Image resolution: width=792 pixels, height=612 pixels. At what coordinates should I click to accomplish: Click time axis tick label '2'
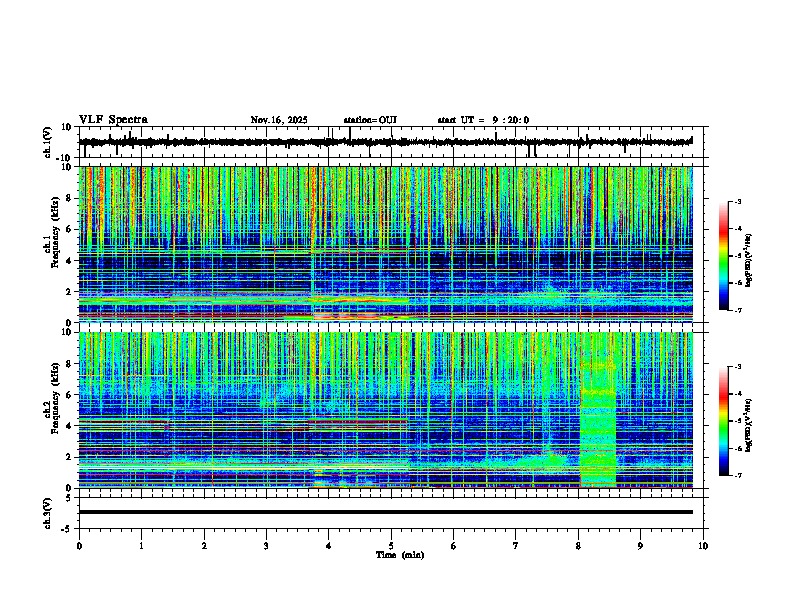pyautogui.click(x=204, y=546)
